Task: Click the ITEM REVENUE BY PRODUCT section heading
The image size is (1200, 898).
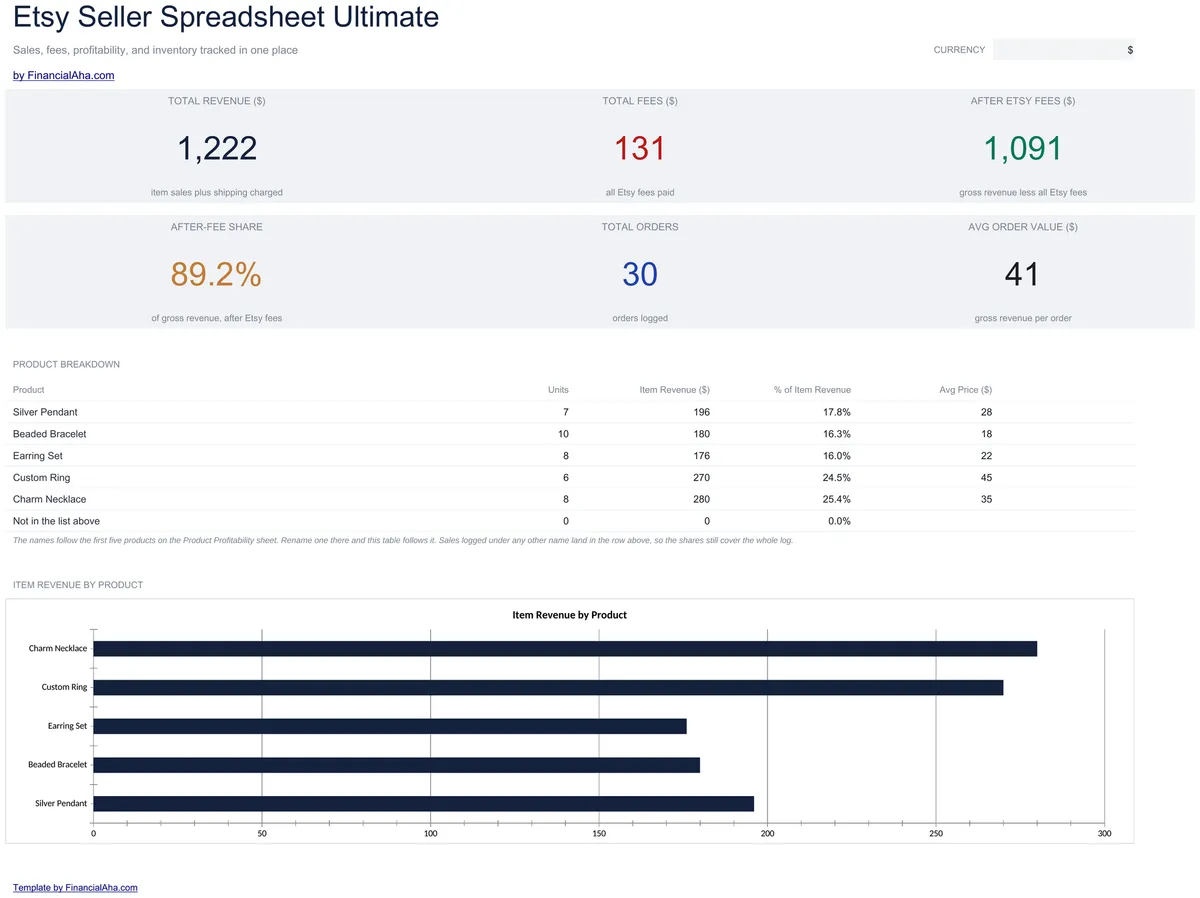Action: point(78,584)
